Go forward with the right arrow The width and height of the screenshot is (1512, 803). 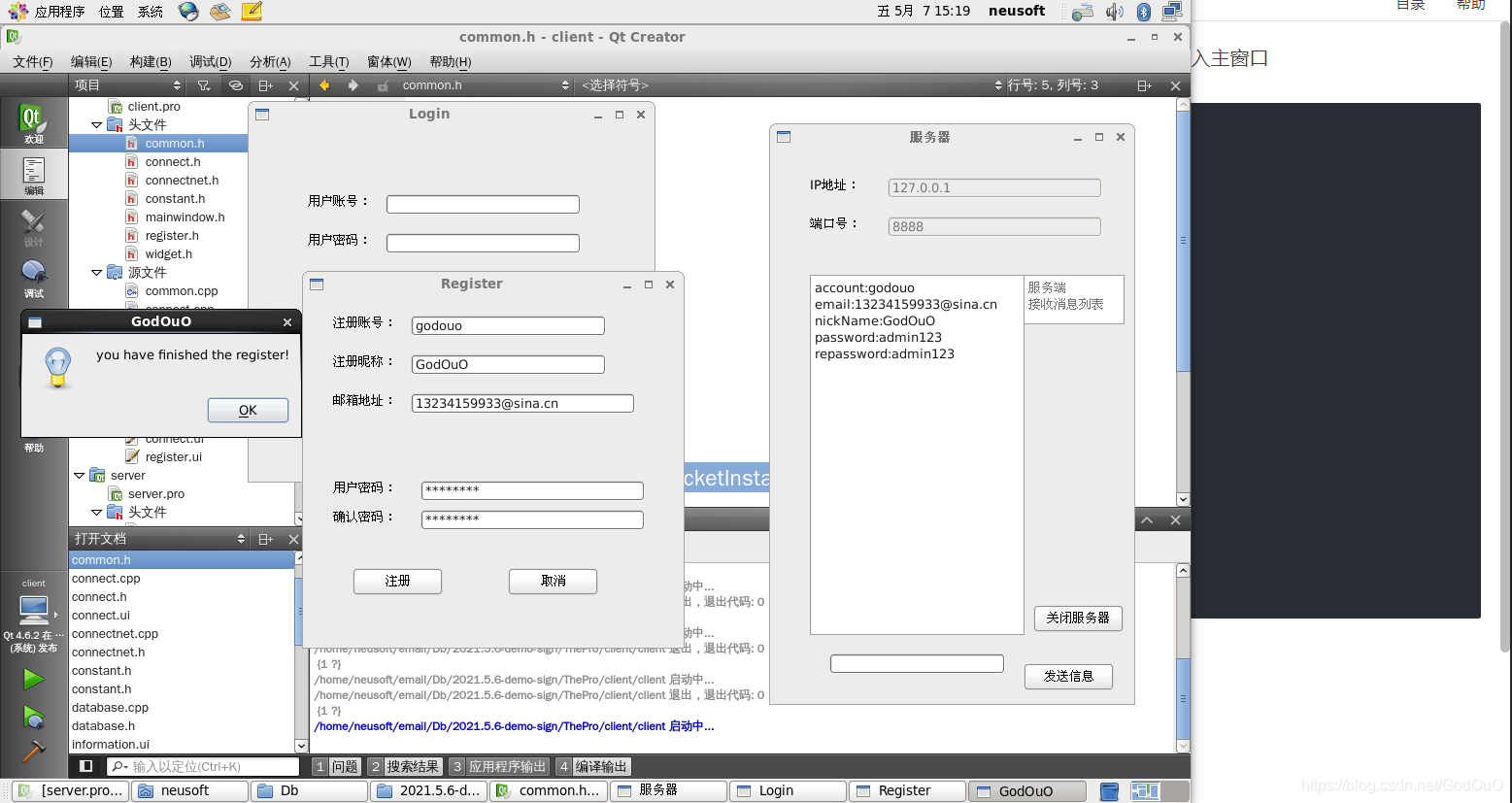point(353,85)
